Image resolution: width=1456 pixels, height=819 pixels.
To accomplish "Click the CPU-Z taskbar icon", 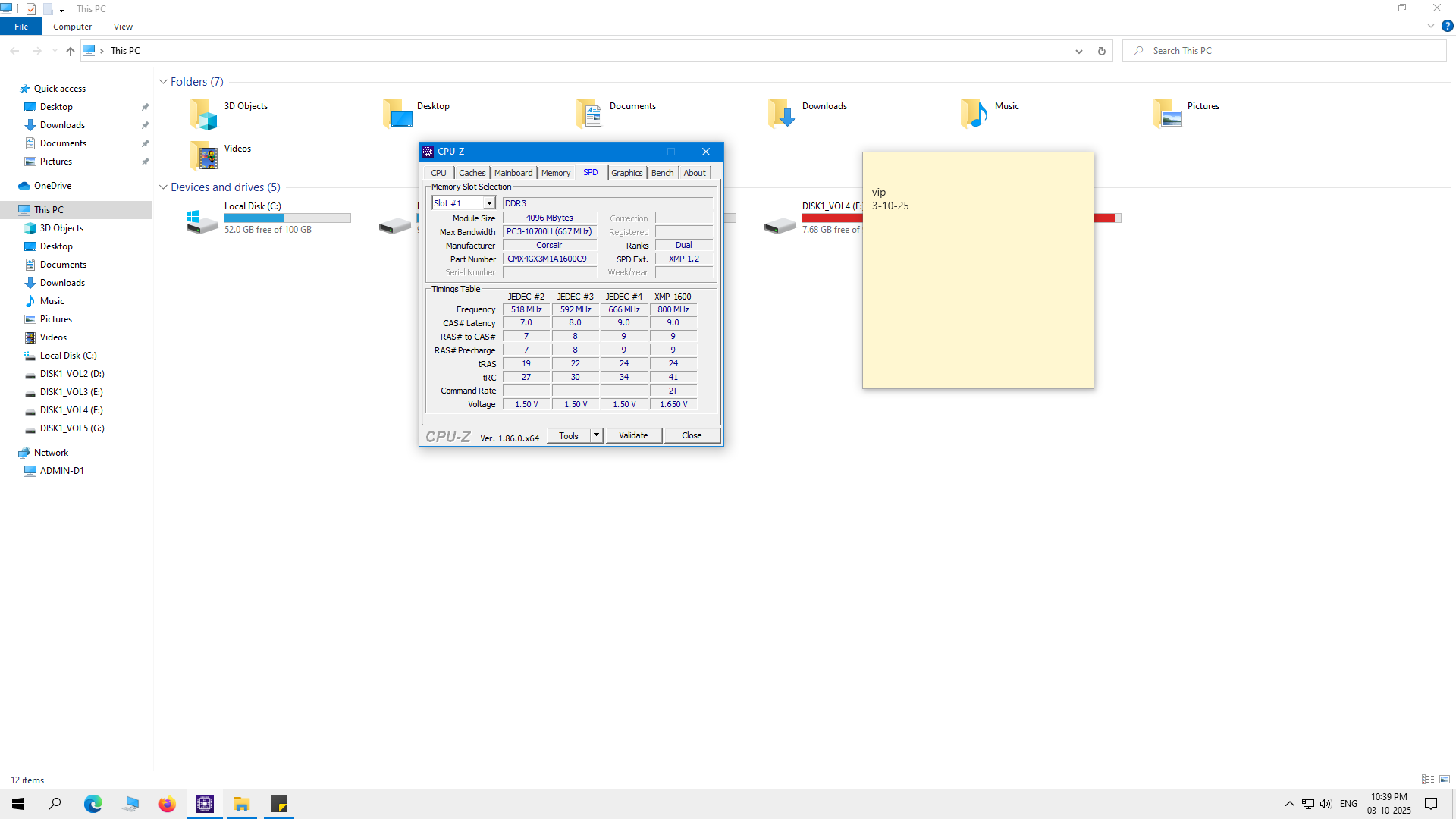I will click(205, 804).
